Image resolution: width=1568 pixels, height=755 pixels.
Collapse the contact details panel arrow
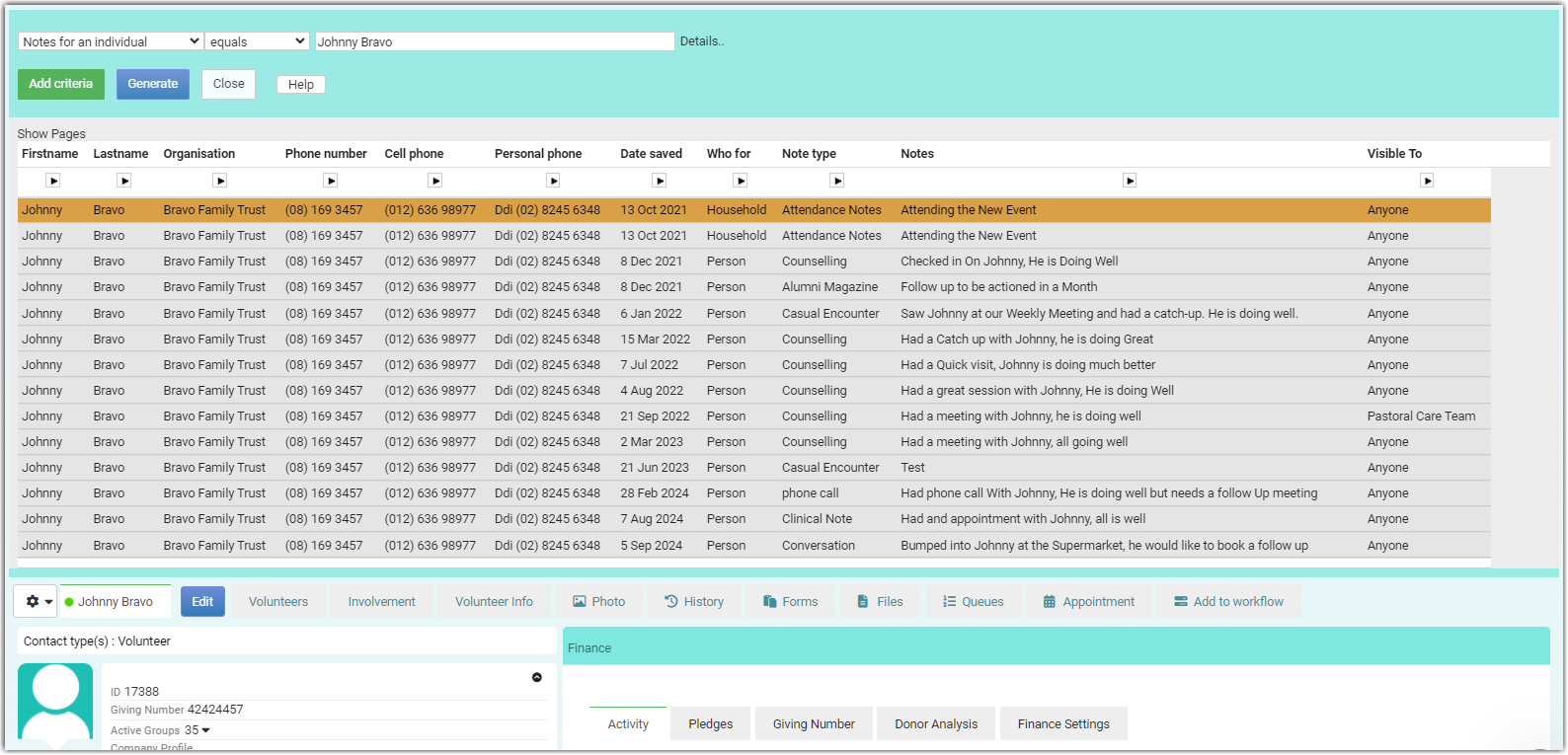pyautogui.click(x=537, y=677)
